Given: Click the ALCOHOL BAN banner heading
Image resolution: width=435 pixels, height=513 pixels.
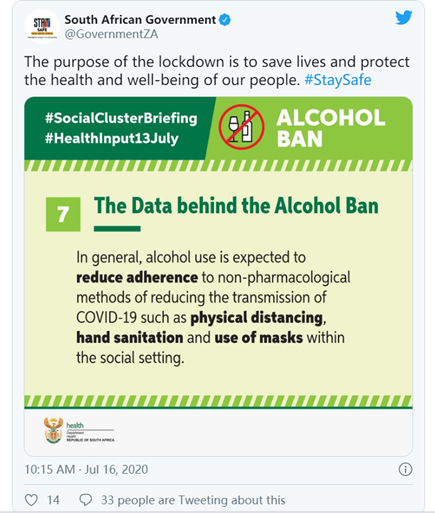Looking at the screenshot, I should [x=331, y=128].
